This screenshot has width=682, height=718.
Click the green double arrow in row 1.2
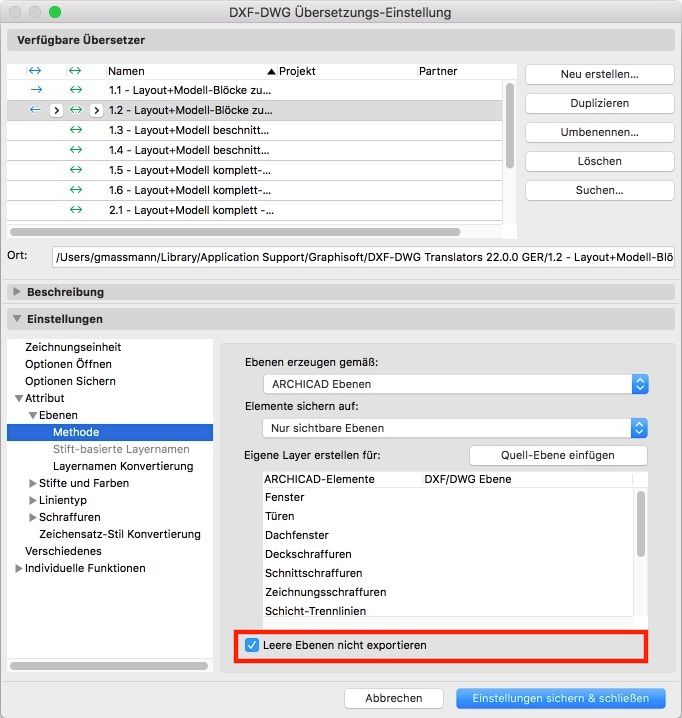point(76,110)
